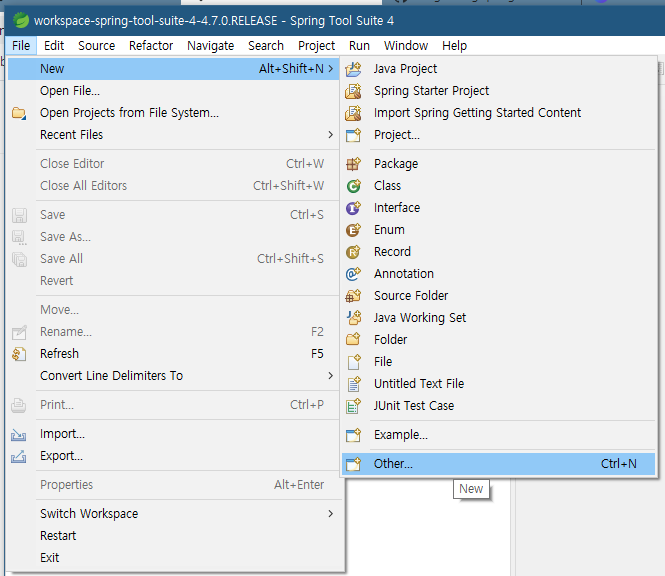Click the purple Interface icon
The width and height of the screenshot is (665, 576).
coord(353,208)
